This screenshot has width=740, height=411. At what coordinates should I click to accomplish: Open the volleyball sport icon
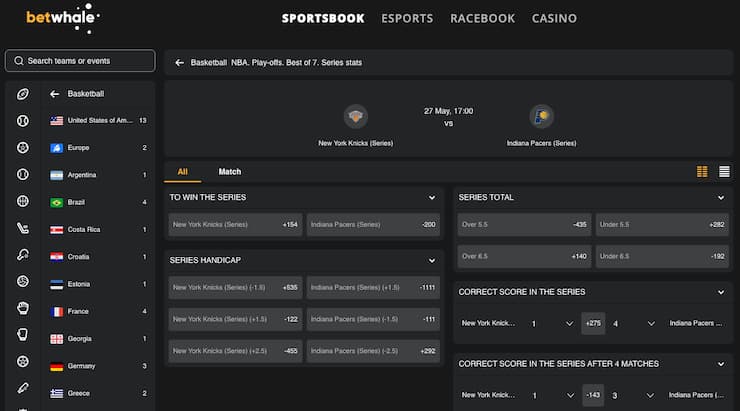coord(23,281)
